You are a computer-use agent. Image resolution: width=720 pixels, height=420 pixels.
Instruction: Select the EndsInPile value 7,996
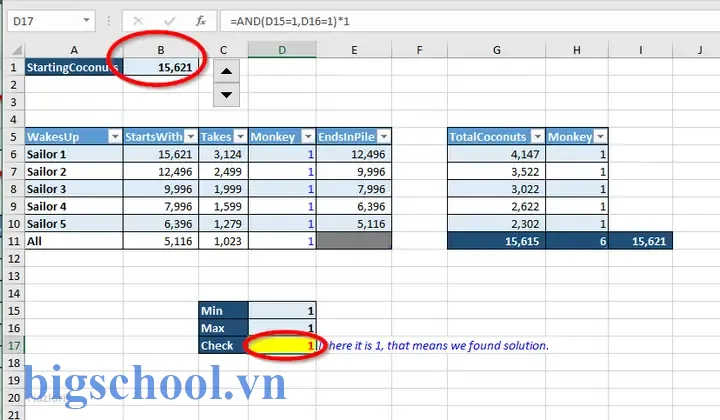(354, 189)
